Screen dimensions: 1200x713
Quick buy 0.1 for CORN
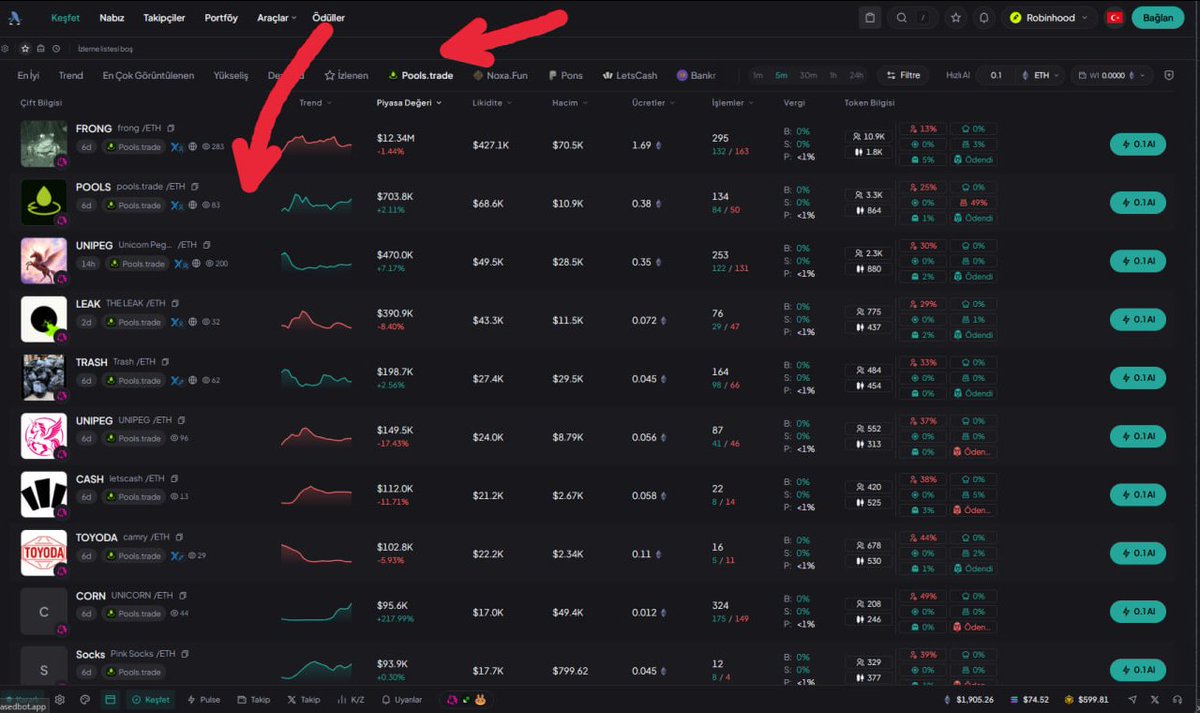coord(1138,611)
